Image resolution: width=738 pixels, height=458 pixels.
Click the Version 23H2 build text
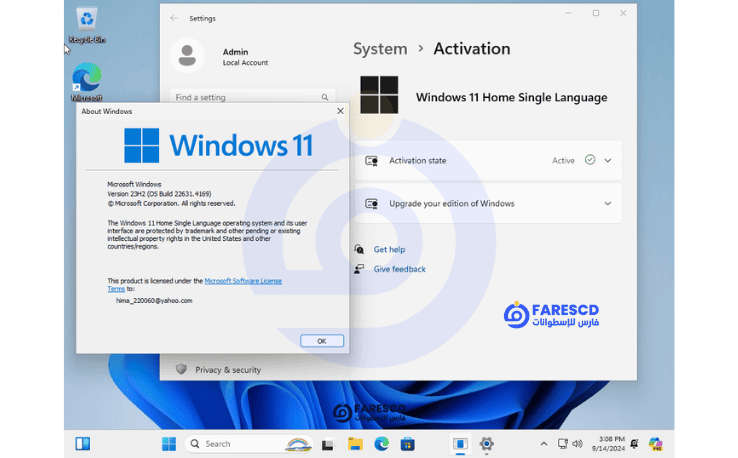[x=159, y=194]
